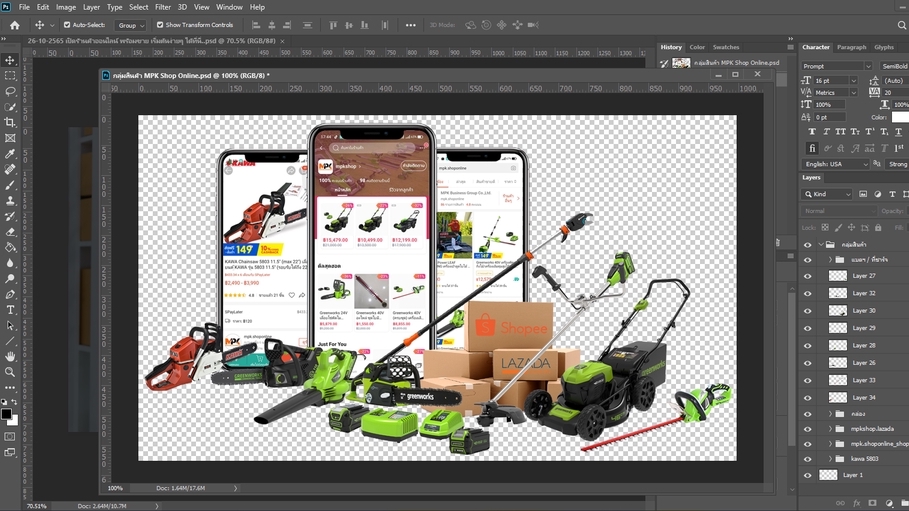Viewport: 909px width, 511px height.
Task: Select the Hand tool
Action: coord(10,356)
